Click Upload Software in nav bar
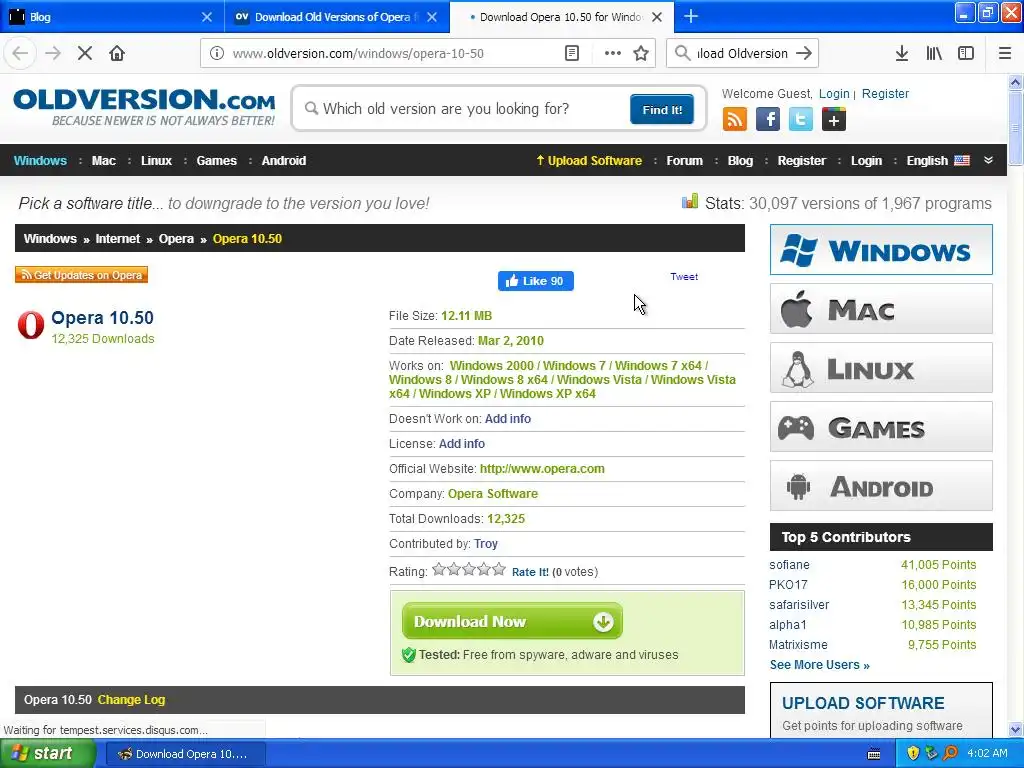 click(588, 161)
